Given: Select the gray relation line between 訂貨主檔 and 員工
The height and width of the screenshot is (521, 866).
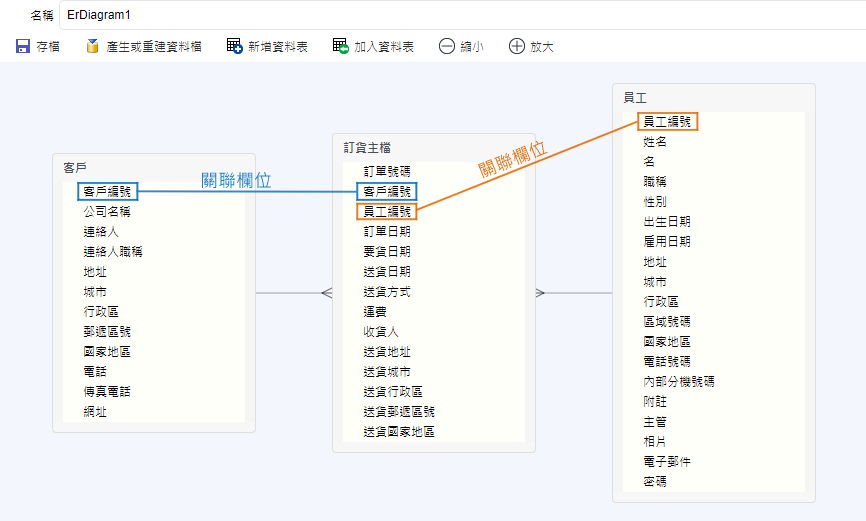Looking at the screenshot, I should pos(574,293).
